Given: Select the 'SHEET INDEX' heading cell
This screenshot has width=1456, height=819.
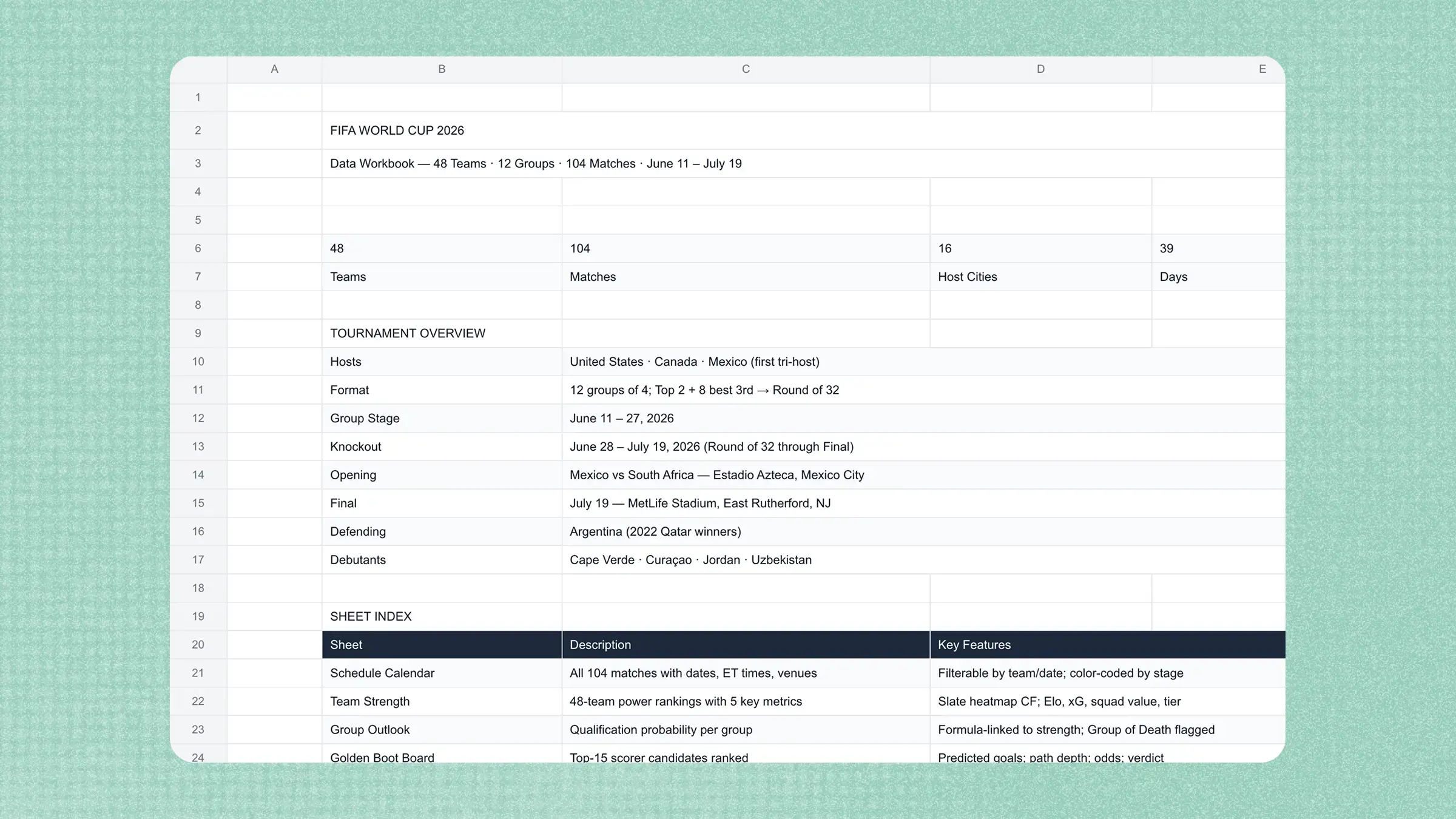Looking at the screenshot, I should pyautogui.click(x=442, y=616).
